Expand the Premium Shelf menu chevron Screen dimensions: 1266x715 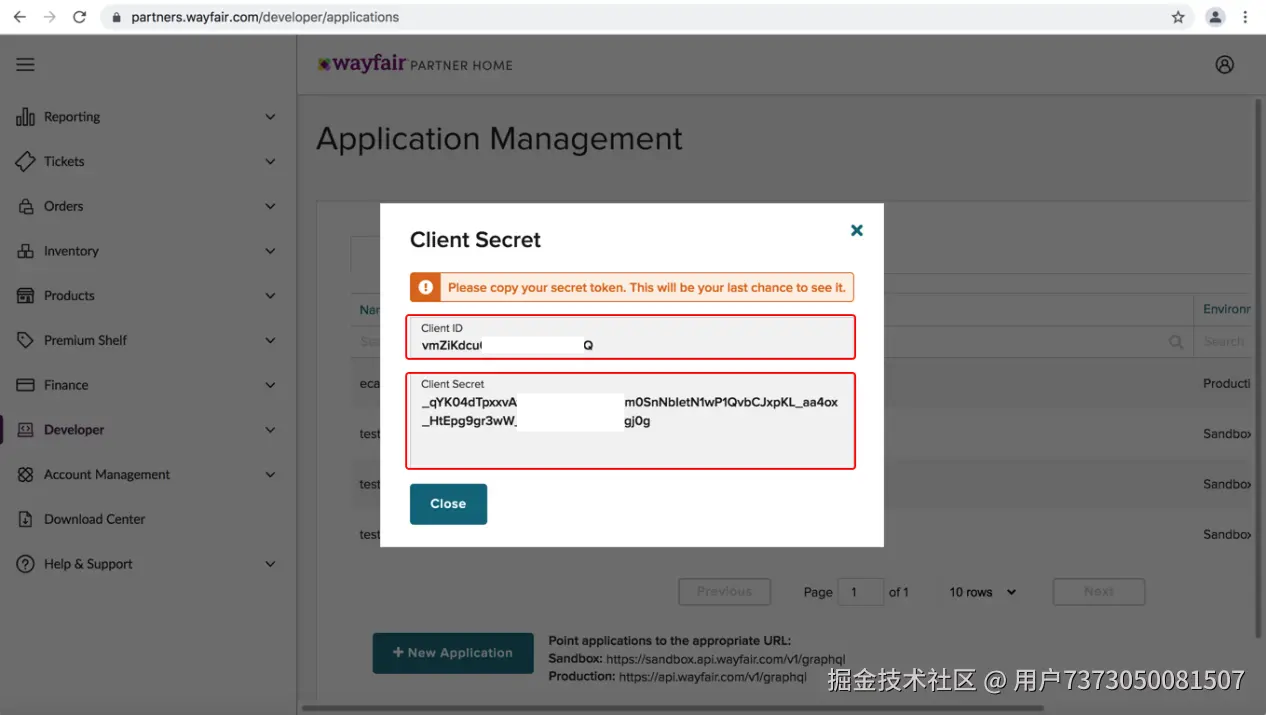coord(270,340)
